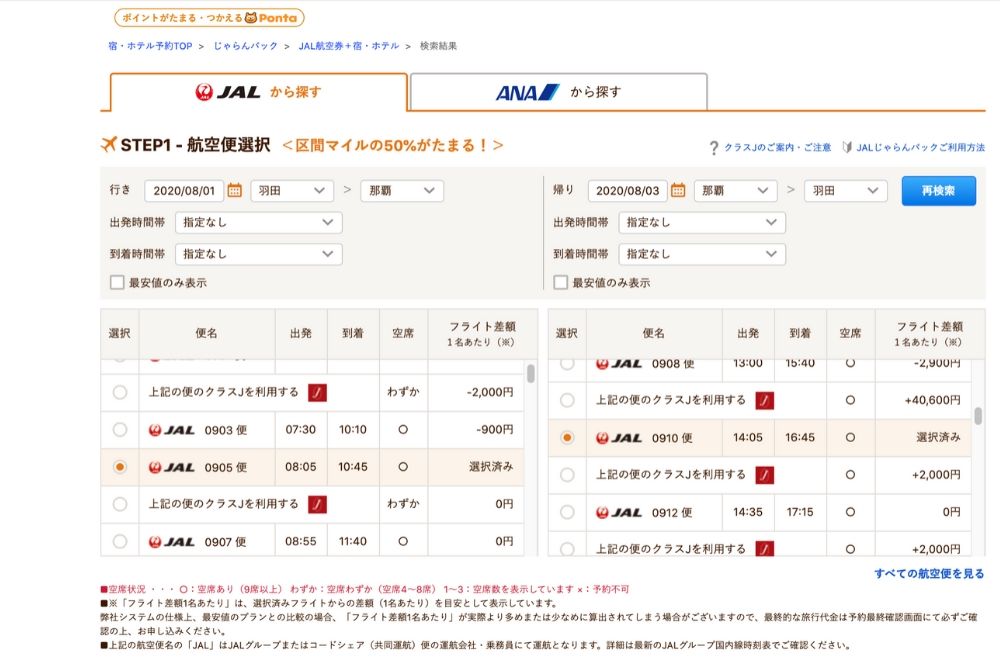
Task: Open the return date calendar icon
Action: 678,191
